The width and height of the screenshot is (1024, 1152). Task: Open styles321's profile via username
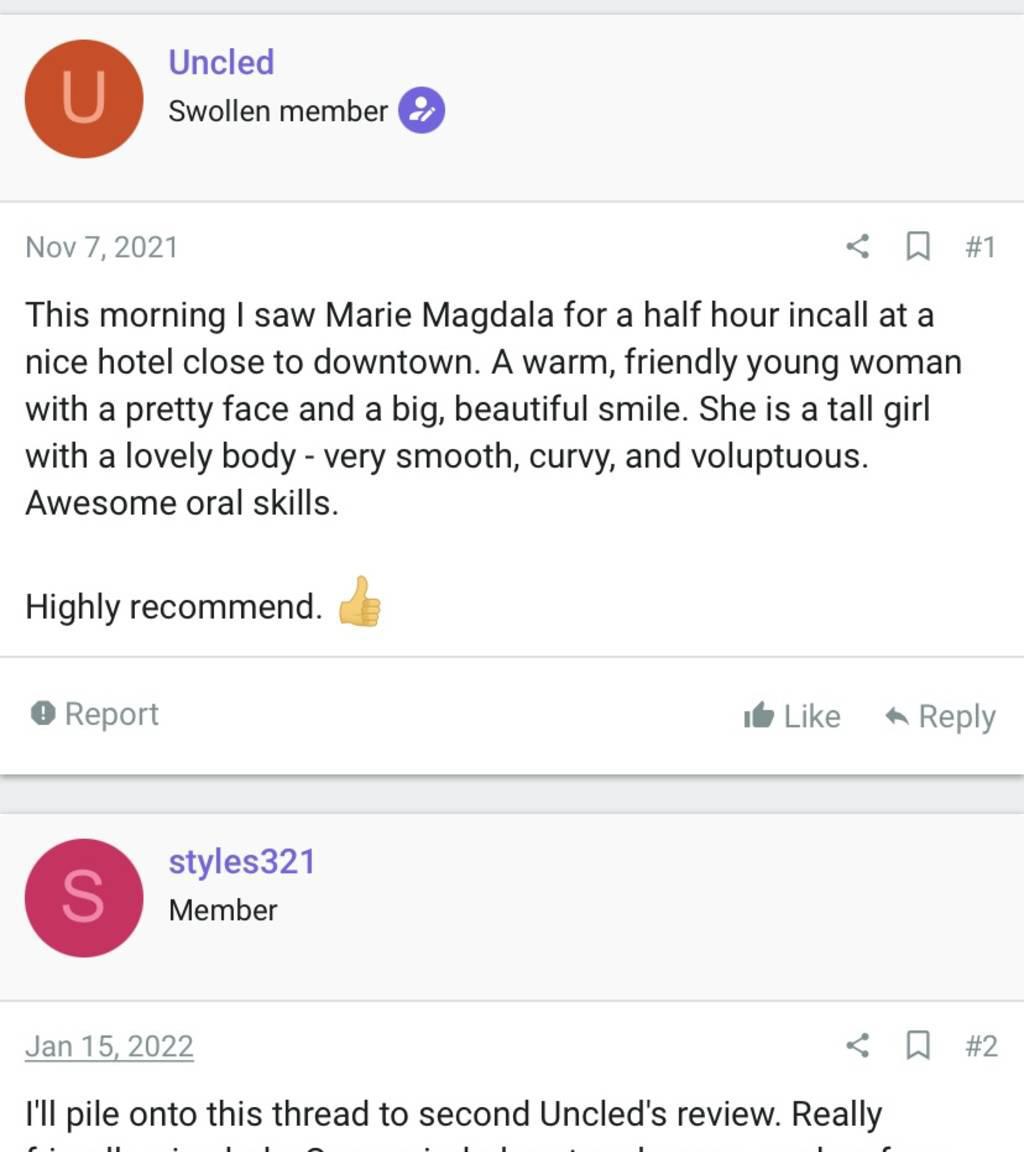pyautogui.click(x=241, y=861)
